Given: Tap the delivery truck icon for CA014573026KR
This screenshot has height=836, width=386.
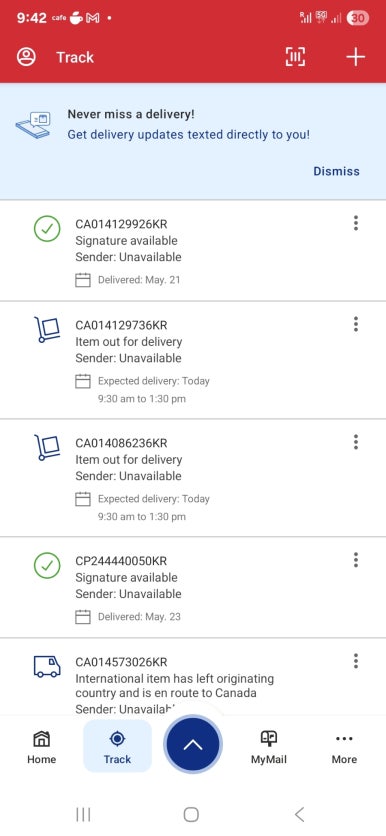Looking at the screenshot, I should coord(47,666).
